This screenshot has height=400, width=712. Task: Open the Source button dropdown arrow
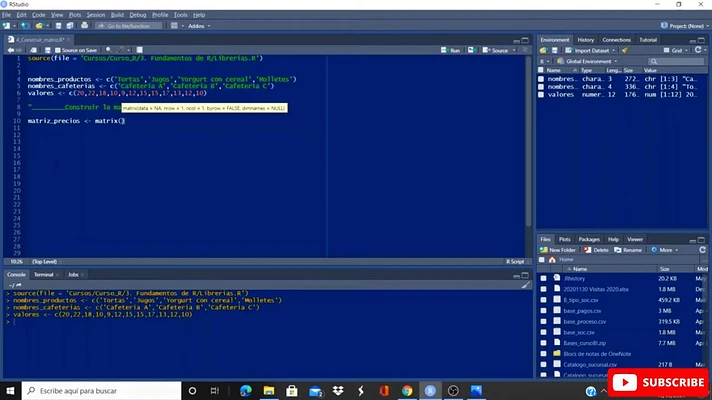(x=514, y=50)
